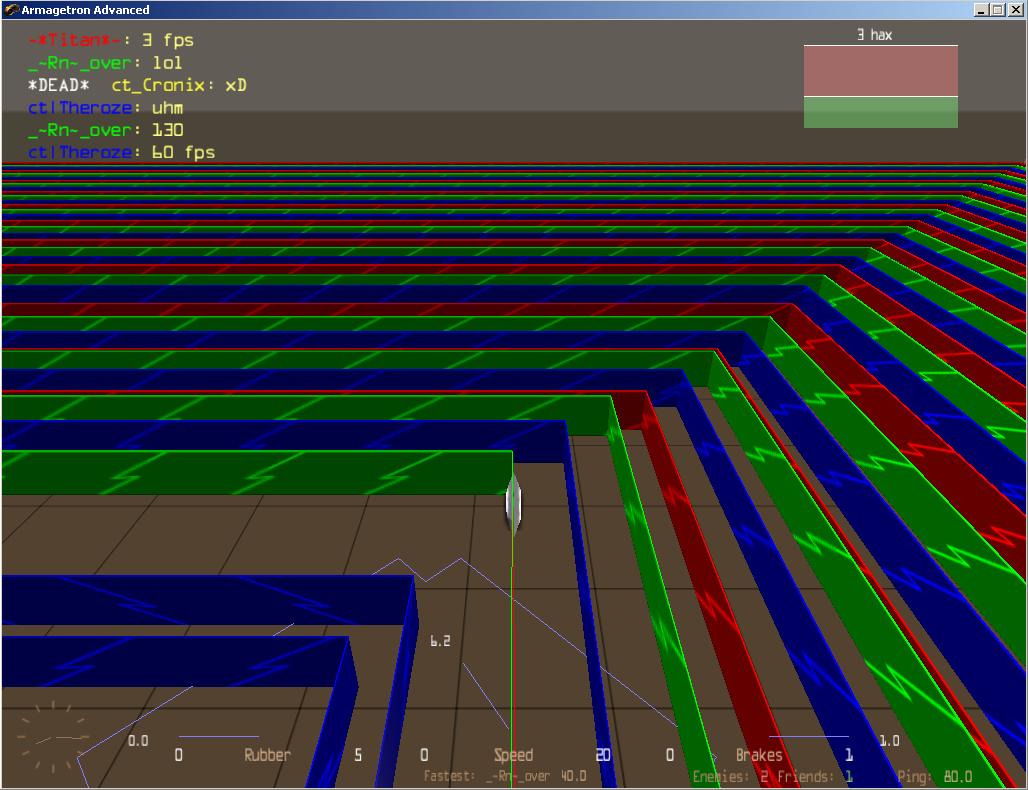Minimize the Armagetron Advanced window
This screenshot has width=1028, height=790.
tap(980, 10)
